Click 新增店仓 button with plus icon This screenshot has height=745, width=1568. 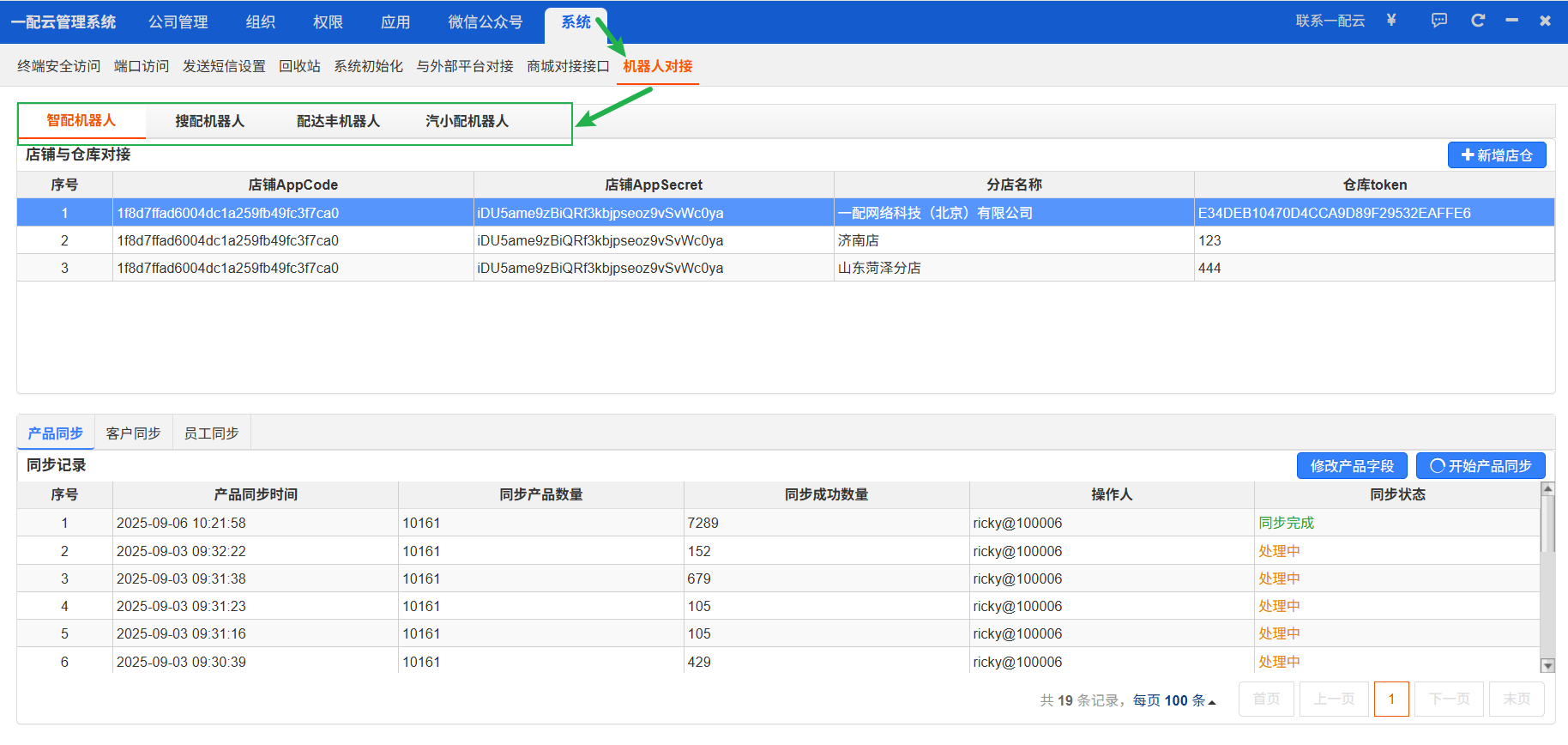[1497, 155]
